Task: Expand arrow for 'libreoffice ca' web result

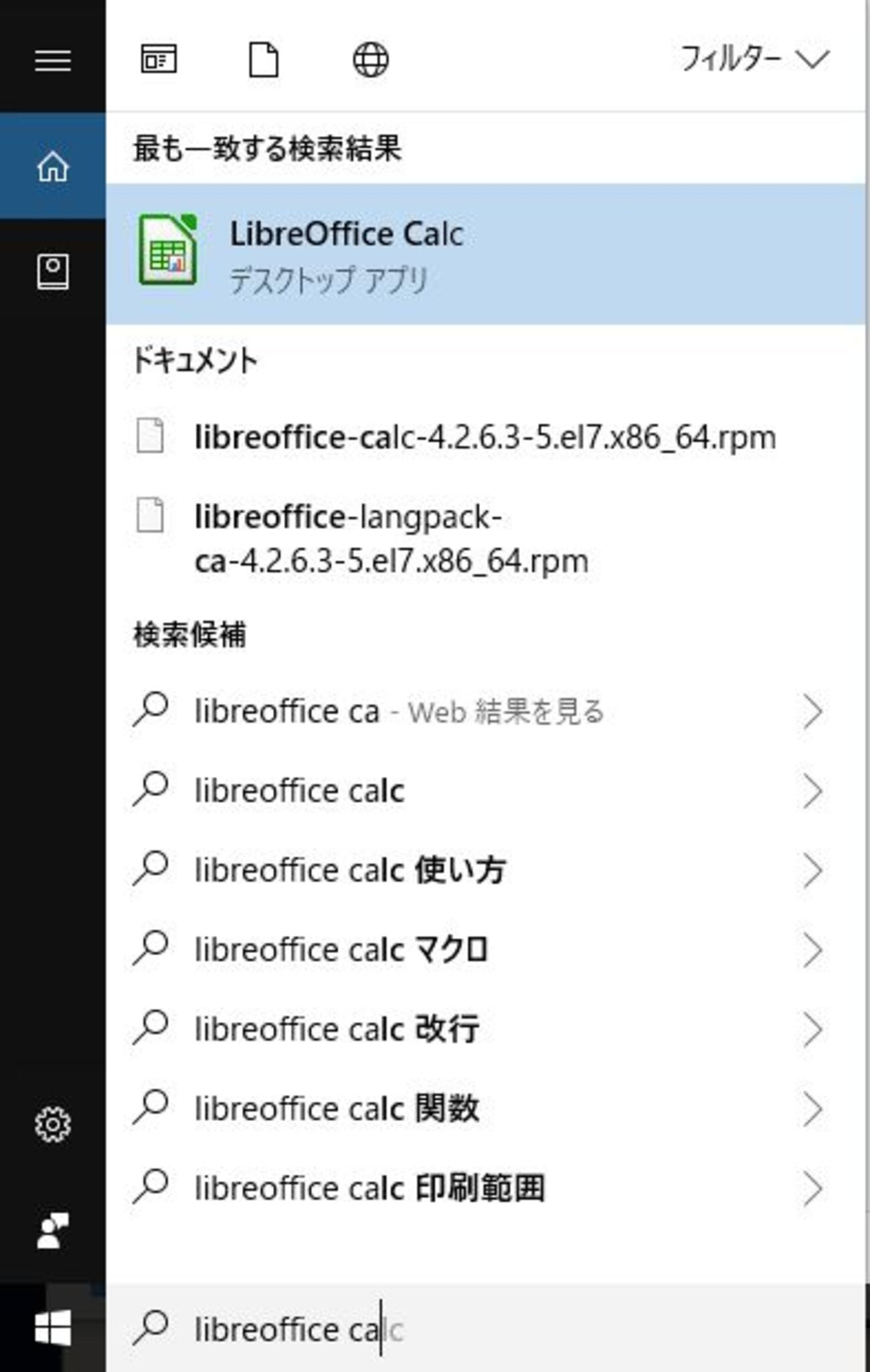Action: click(x=812, y=711)
